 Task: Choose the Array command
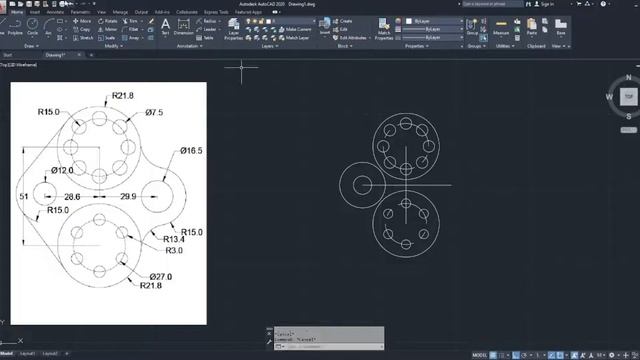[131, 38]
